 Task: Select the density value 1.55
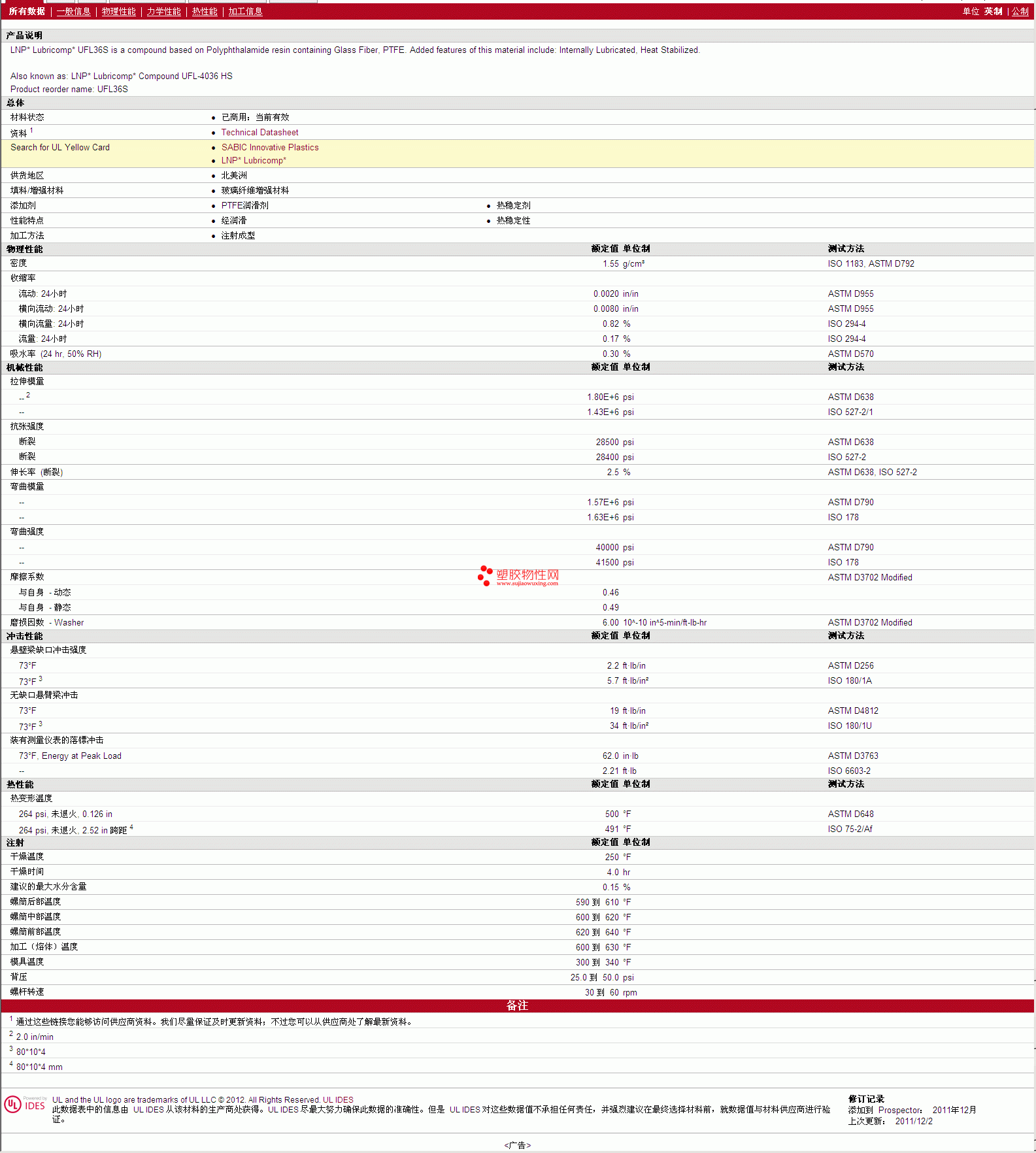click(x=610, y=264)
